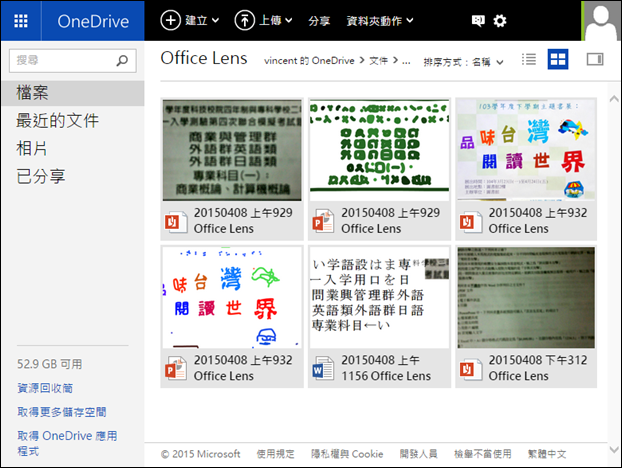Click PowerPoint icon of bottom-row 上午932 item

pyautogui.click(x=176, y=369)
